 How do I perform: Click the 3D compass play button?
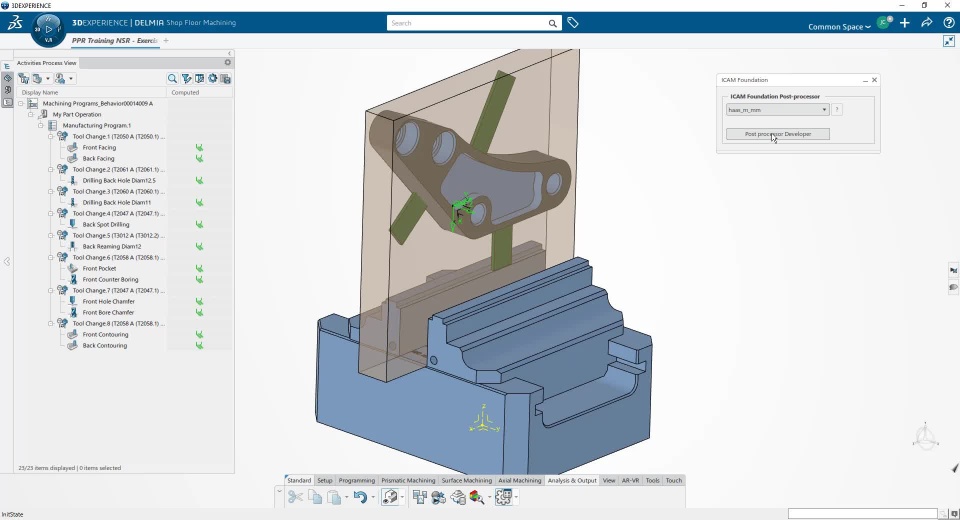point(49,29)
